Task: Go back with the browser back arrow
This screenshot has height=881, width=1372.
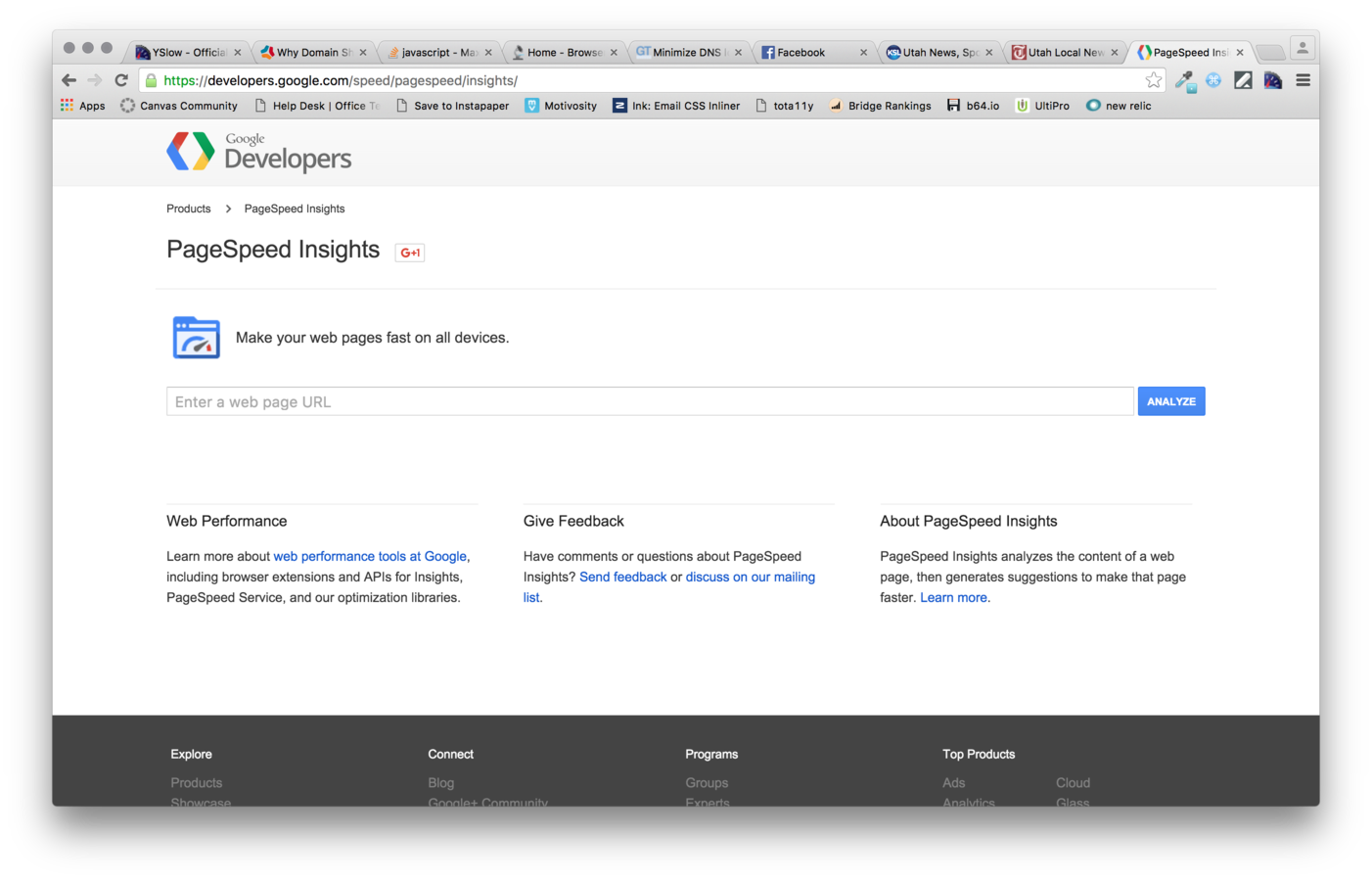Action: [69, 80]
